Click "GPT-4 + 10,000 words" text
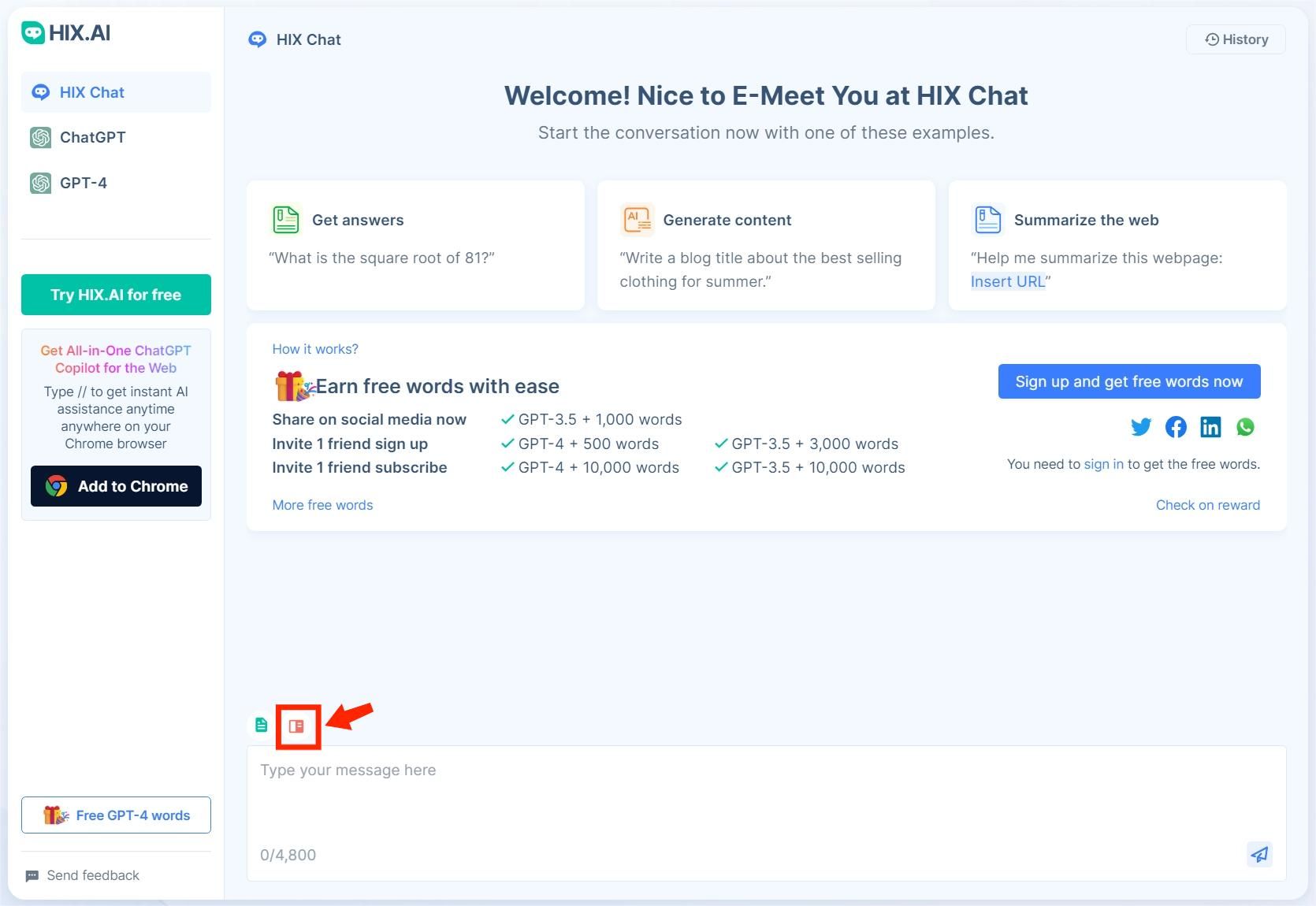Viewport: 1316px width, 906px height. pos(599,467)
